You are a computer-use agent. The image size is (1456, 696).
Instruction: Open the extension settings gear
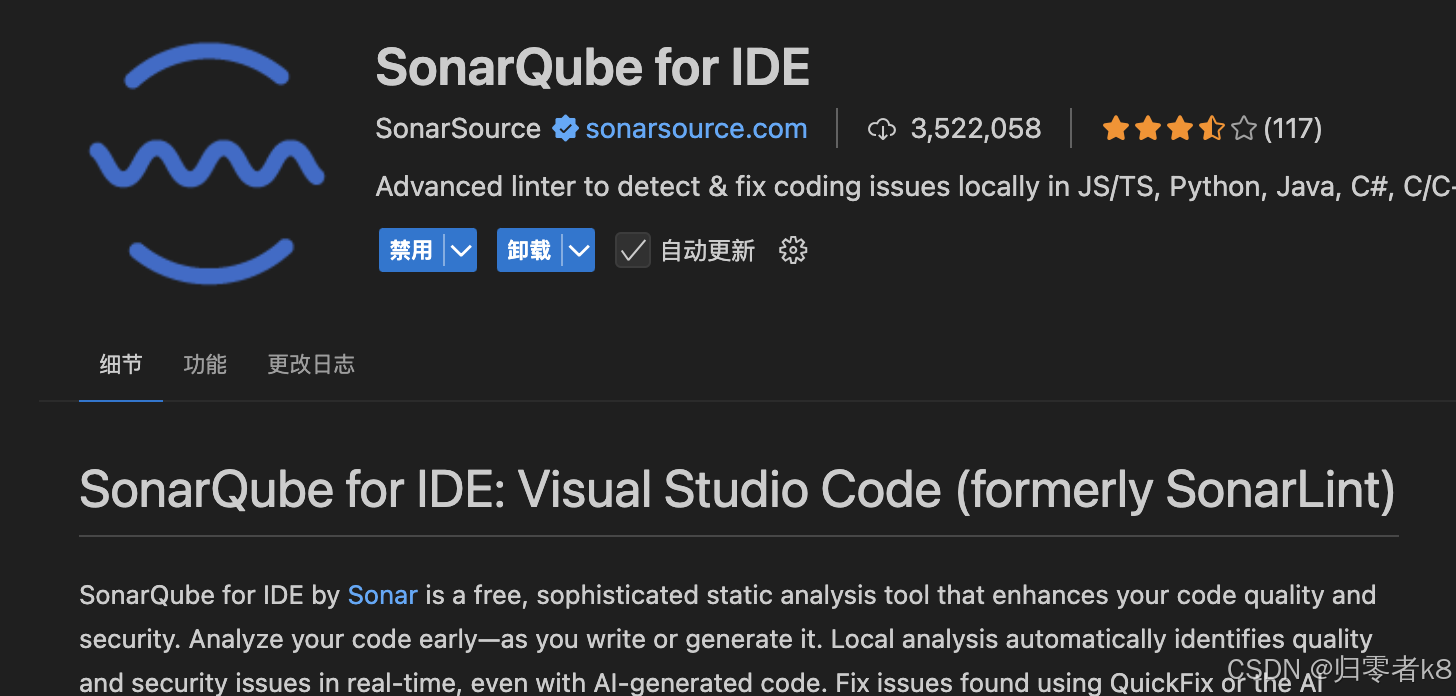point(792,250)
